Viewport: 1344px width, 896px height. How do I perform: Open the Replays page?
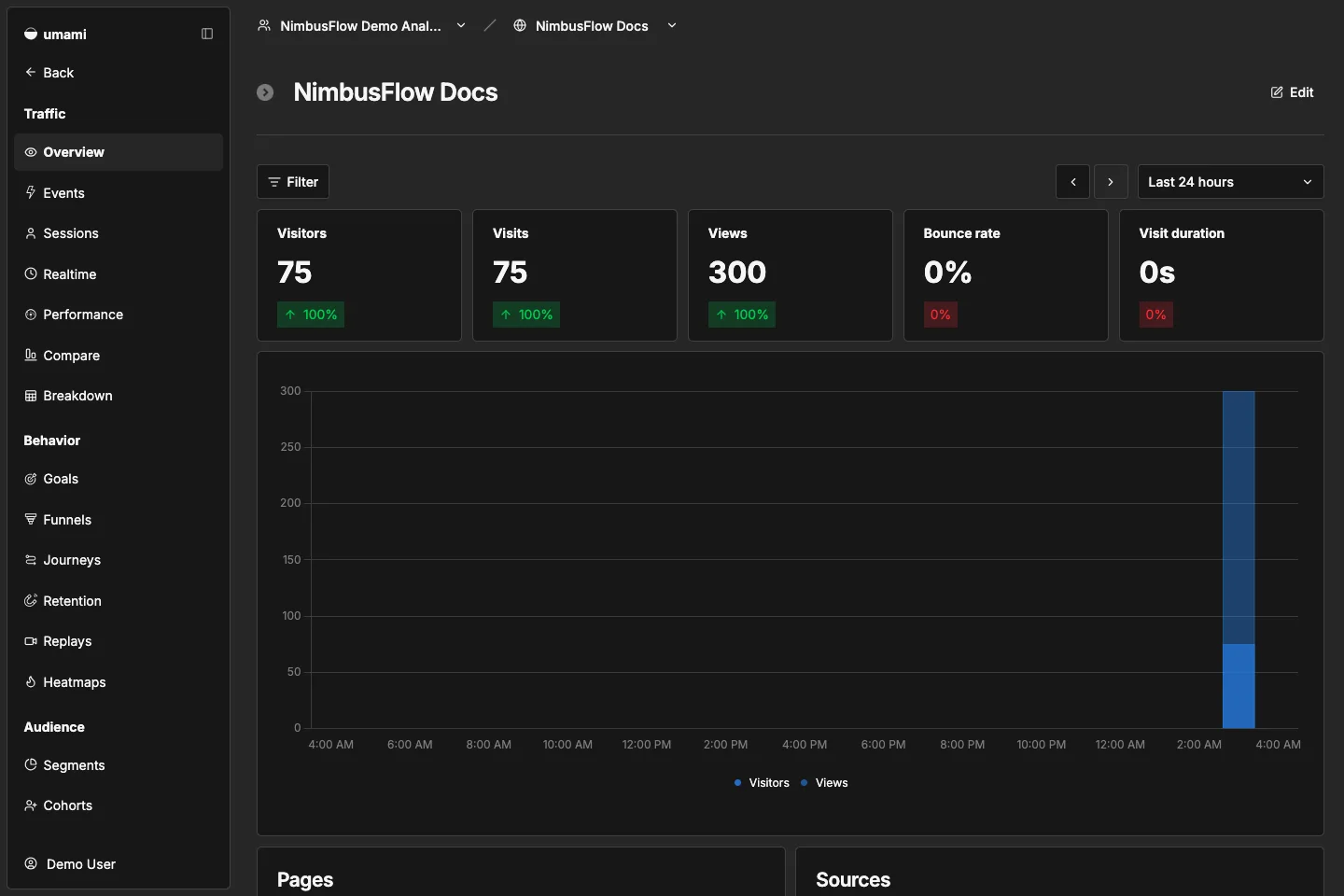(119, 641)
